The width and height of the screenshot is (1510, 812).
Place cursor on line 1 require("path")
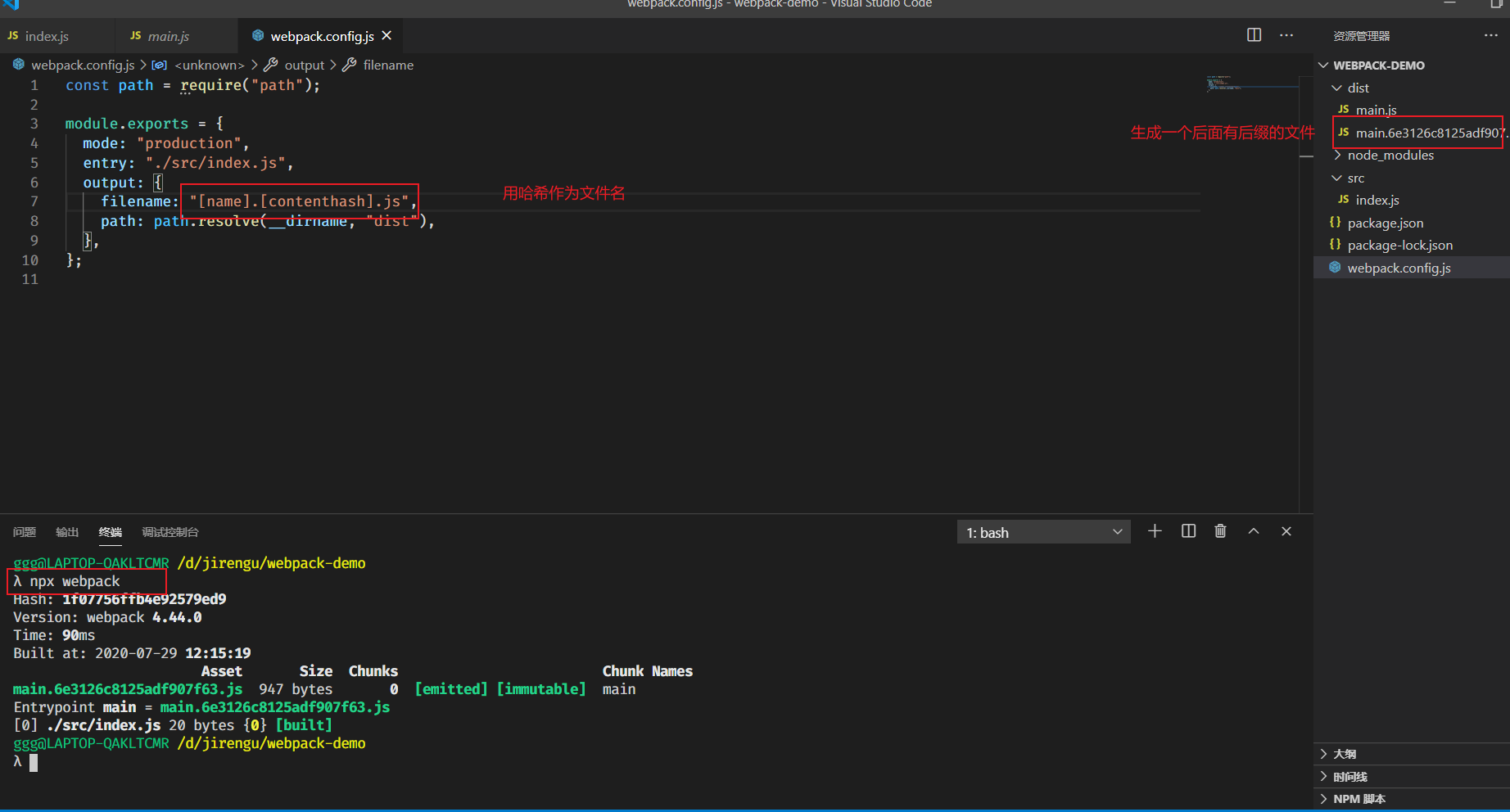pos(250,85)
